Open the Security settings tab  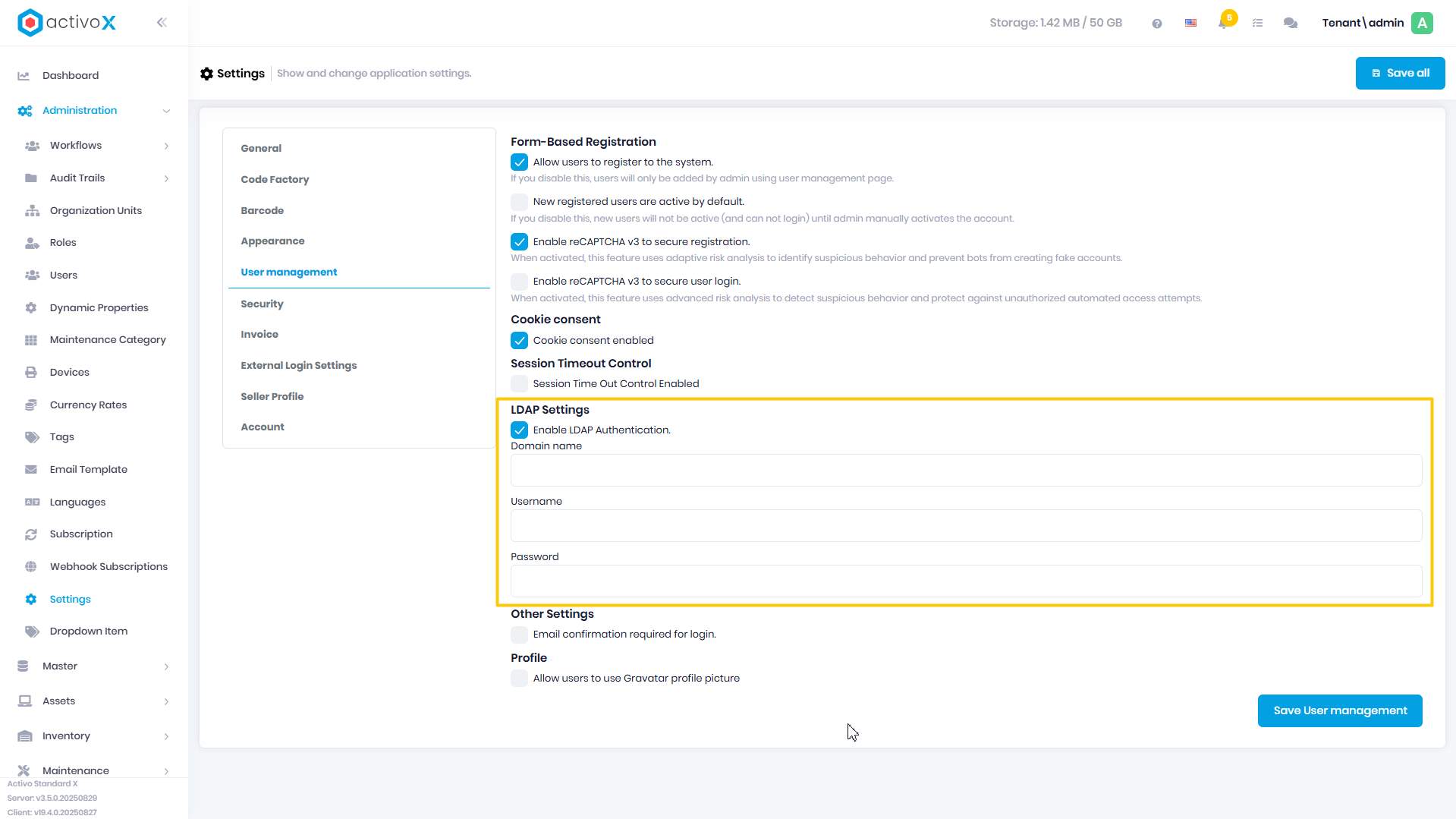coord(262,304)
